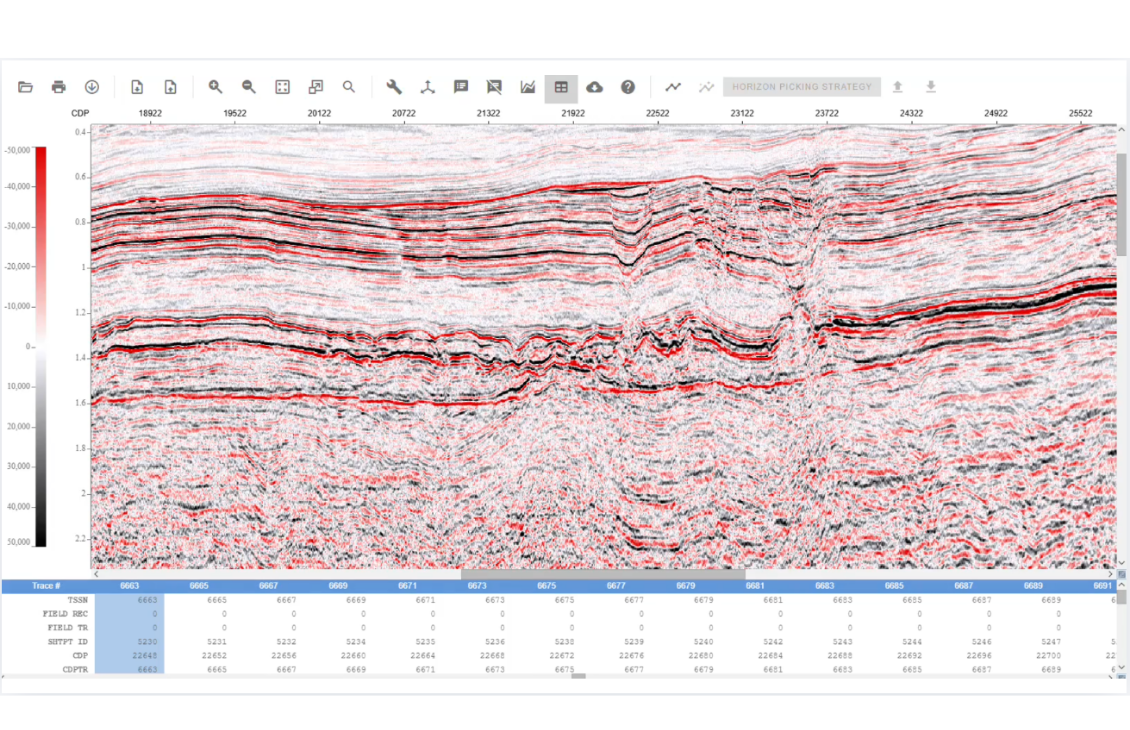This screenshot has width=1130, height=730.
Task: Click the TSSN row label
Action: click(78, 600)
